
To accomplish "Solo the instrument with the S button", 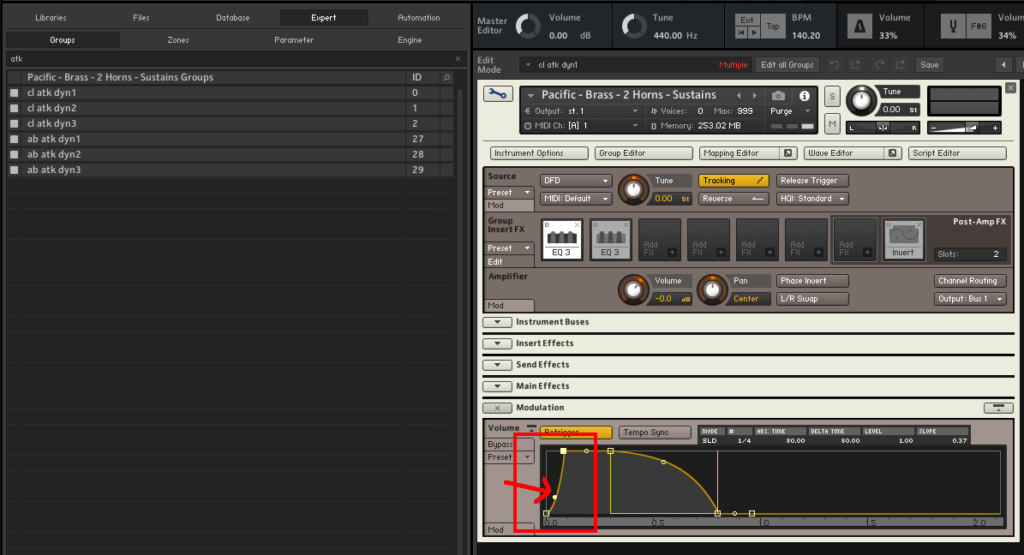I will pos(832,96).
